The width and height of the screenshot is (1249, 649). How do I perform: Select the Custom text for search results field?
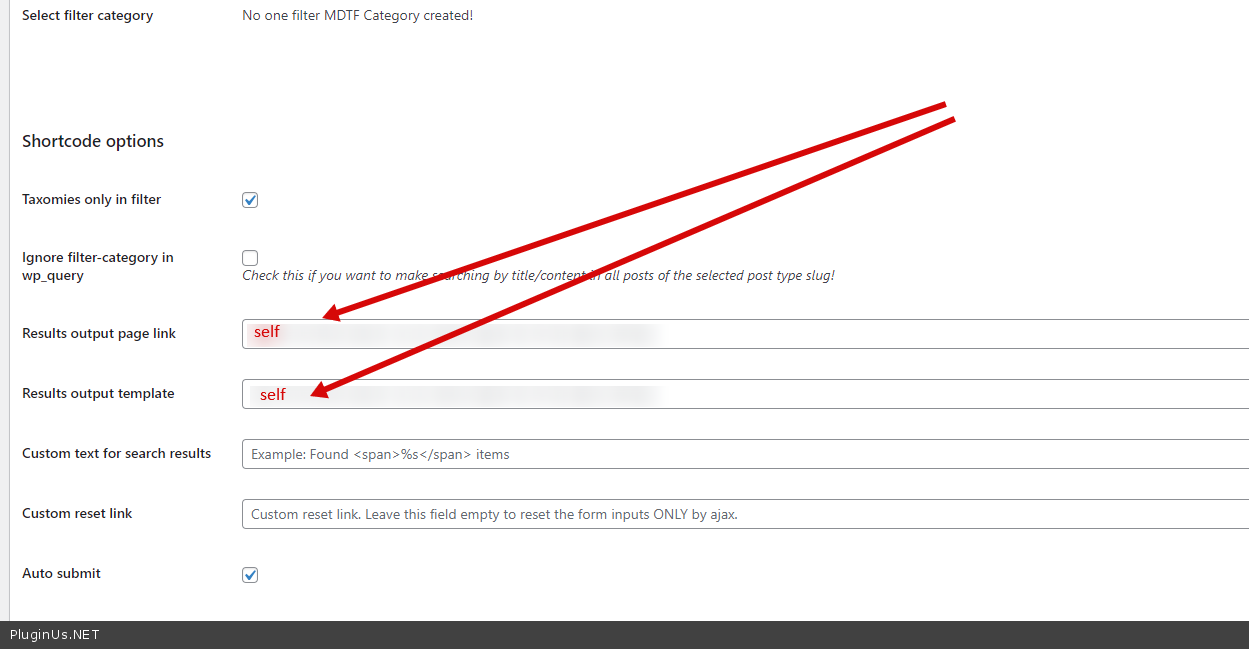click(744, 454)
